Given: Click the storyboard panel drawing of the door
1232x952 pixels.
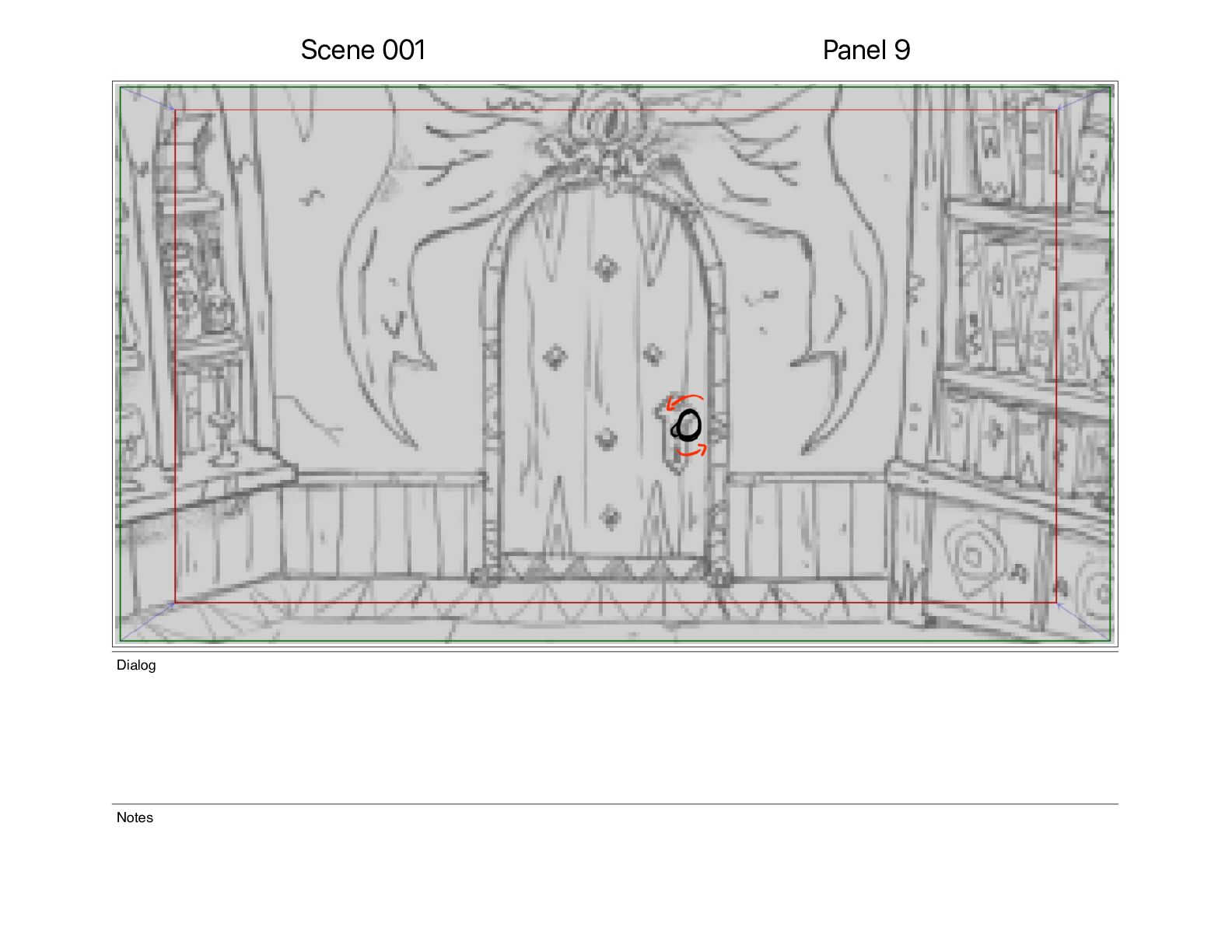Looking at the screenshot, I should click(x=615, y=364).
